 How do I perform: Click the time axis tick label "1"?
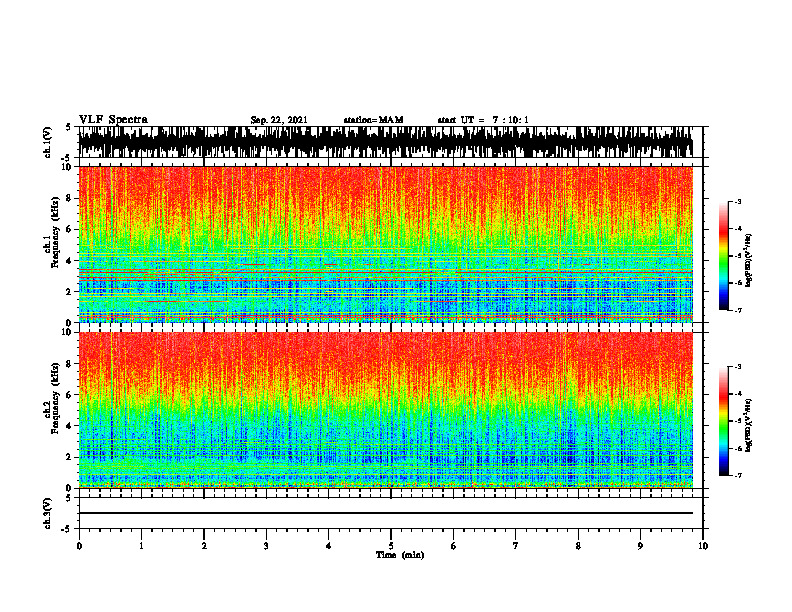pyautogui.click(x=141, y=546)
